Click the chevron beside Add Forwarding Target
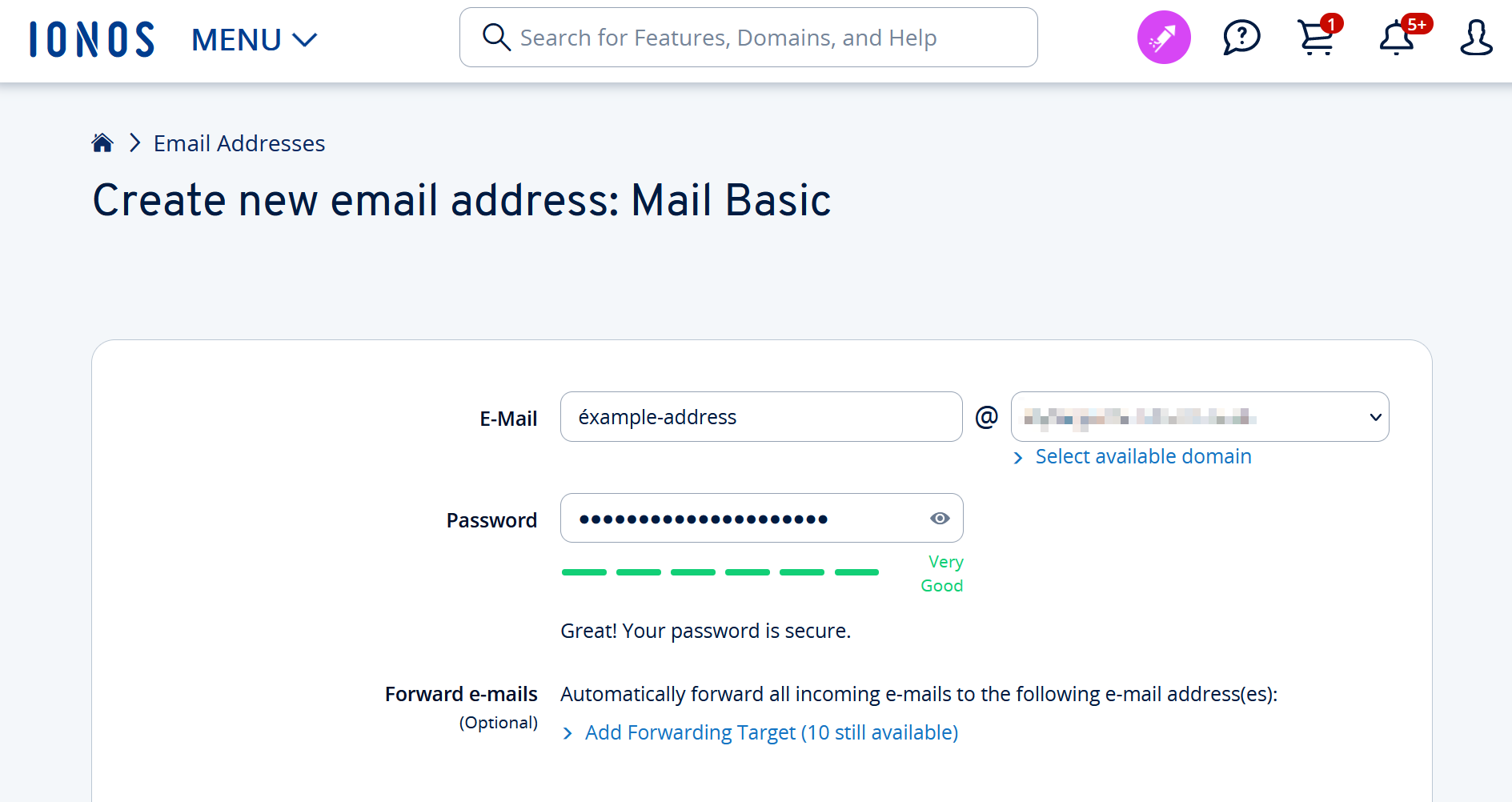The width and height of the screenshot is (1512, 802). pos(568,733)
